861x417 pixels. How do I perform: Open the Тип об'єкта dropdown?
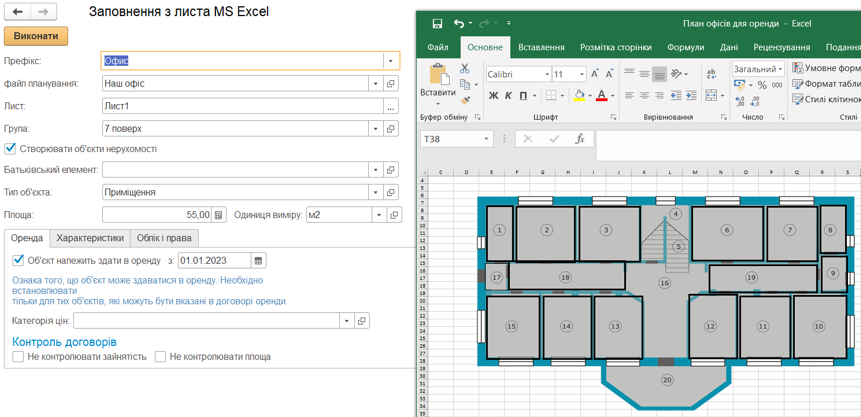pyautogui.click(x=376, y=193)
